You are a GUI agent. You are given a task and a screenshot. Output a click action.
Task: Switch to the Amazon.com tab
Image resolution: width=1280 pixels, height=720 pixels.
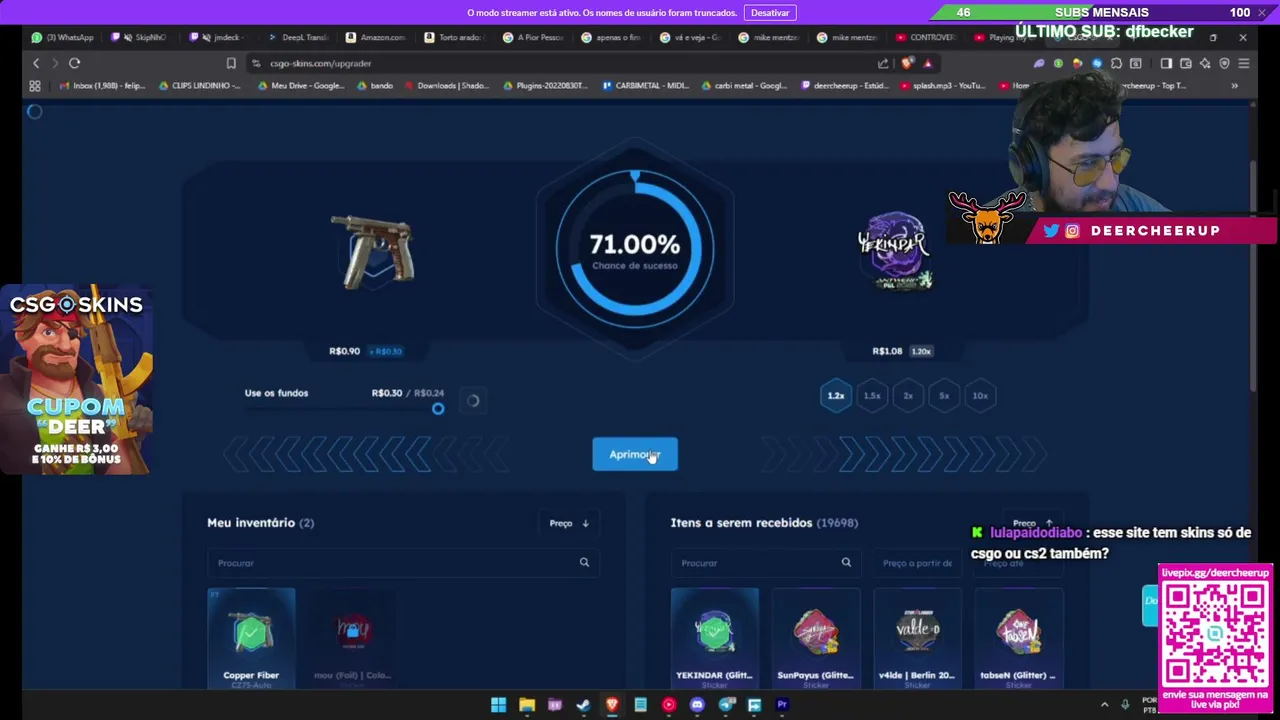[376, 37]
